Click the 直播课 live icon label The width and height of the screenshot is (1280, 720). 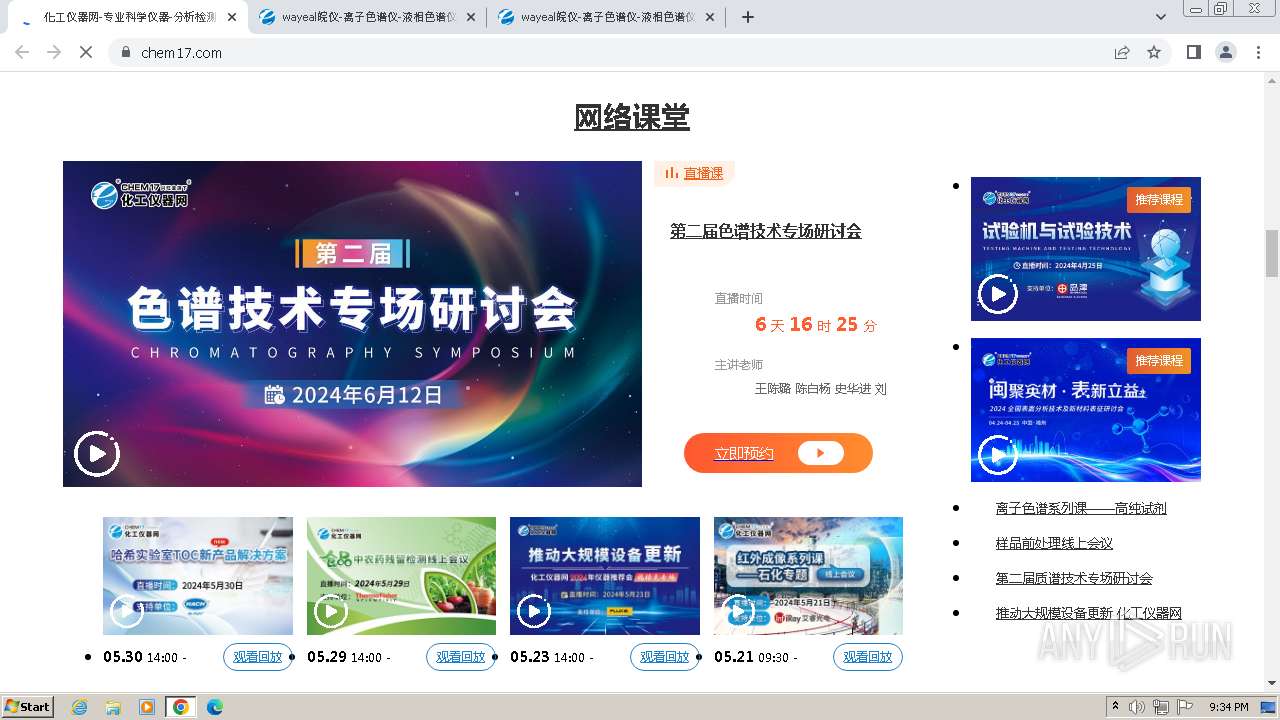tap(694, 173)
